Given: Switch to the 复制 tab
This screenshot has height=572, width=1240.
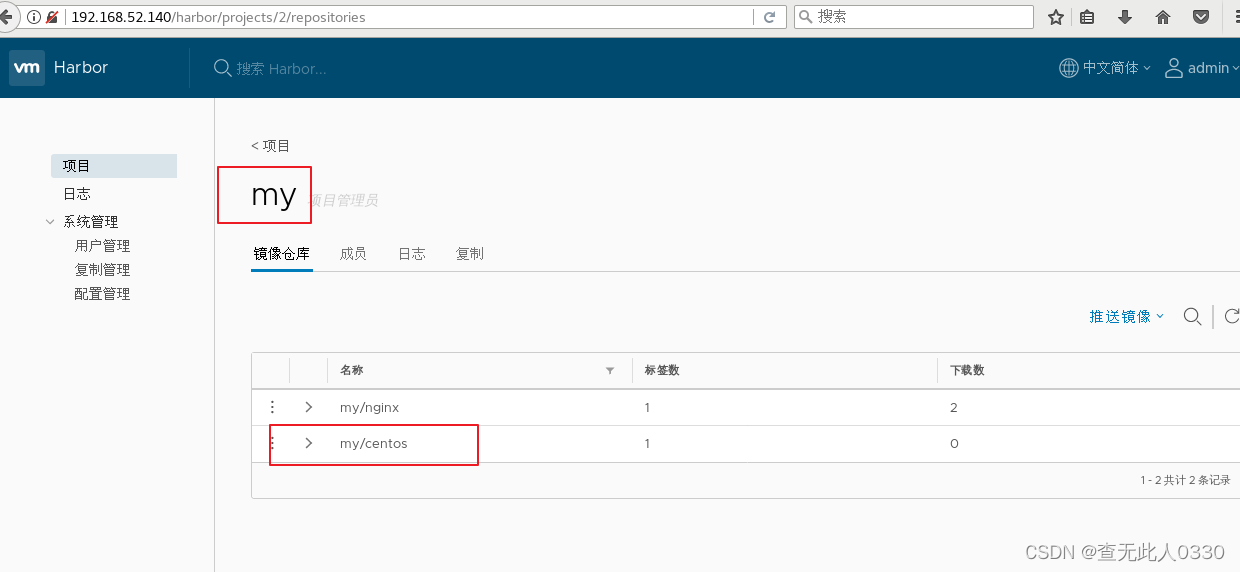Looking at the screenshot, I should point(470,254).
